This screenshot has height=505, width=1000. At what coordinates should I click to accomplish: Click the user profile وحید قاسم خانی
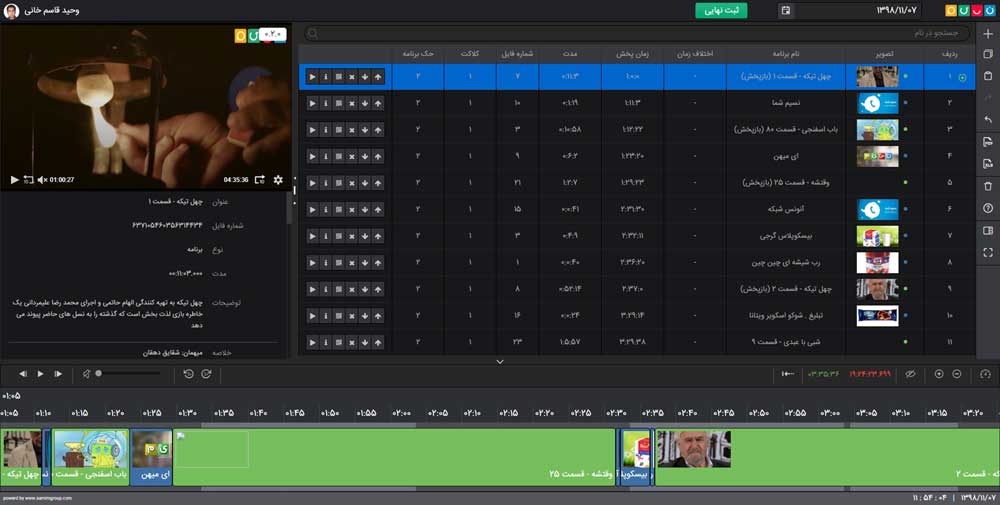(42, 10)
